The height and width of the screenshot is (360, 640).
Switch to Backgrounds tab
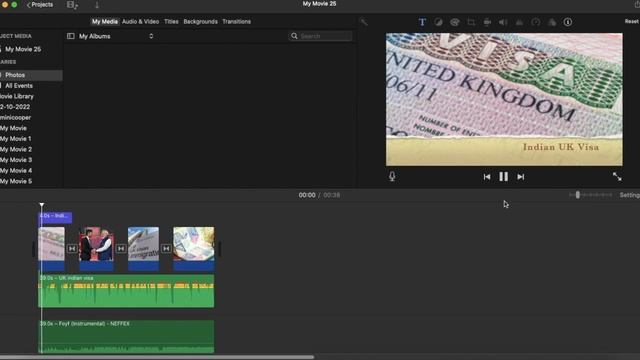coord(200,22)
